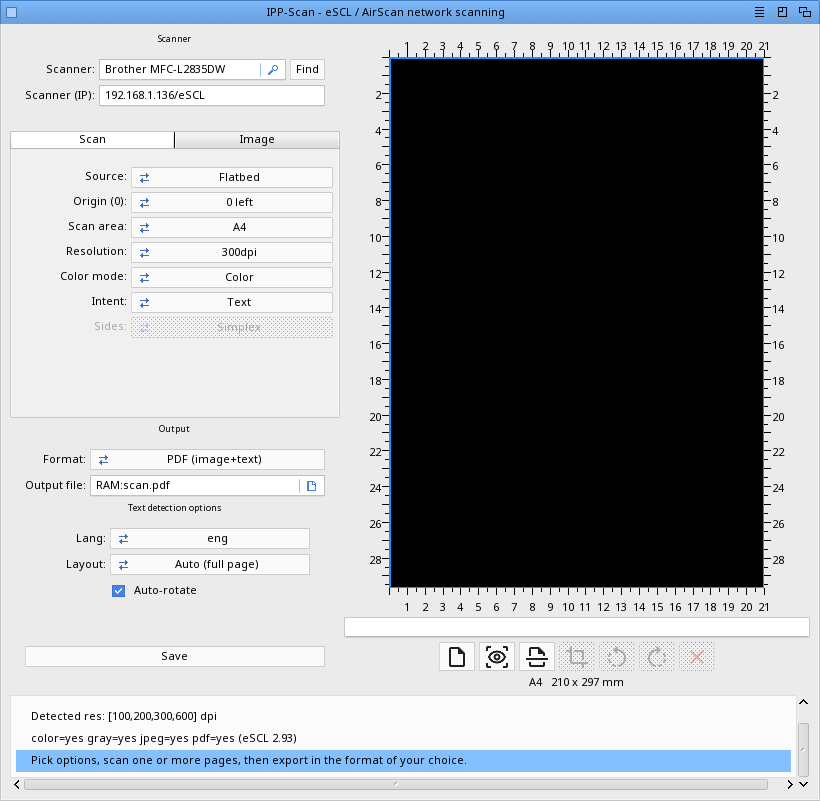
Task: Click the new blank page icon
Action: (457, 657)
